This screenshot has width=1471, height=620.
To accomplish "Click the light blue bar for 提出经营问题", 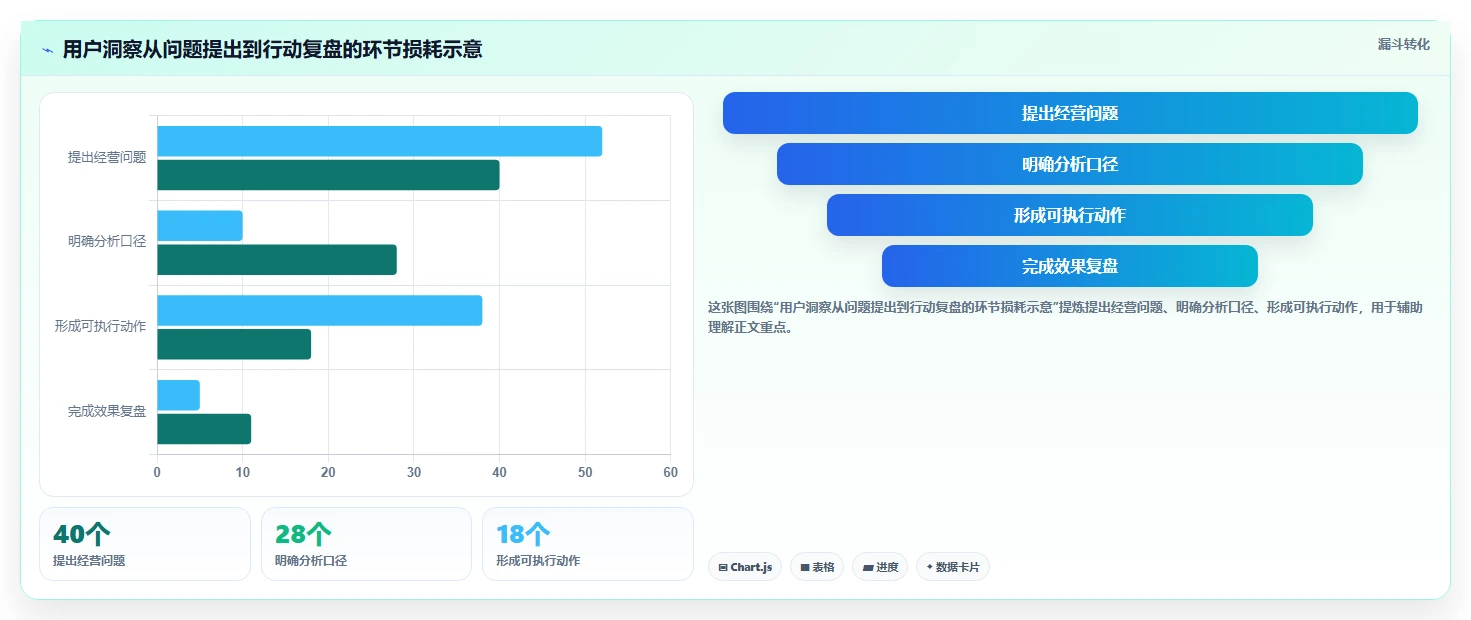I will coord(379,141).
